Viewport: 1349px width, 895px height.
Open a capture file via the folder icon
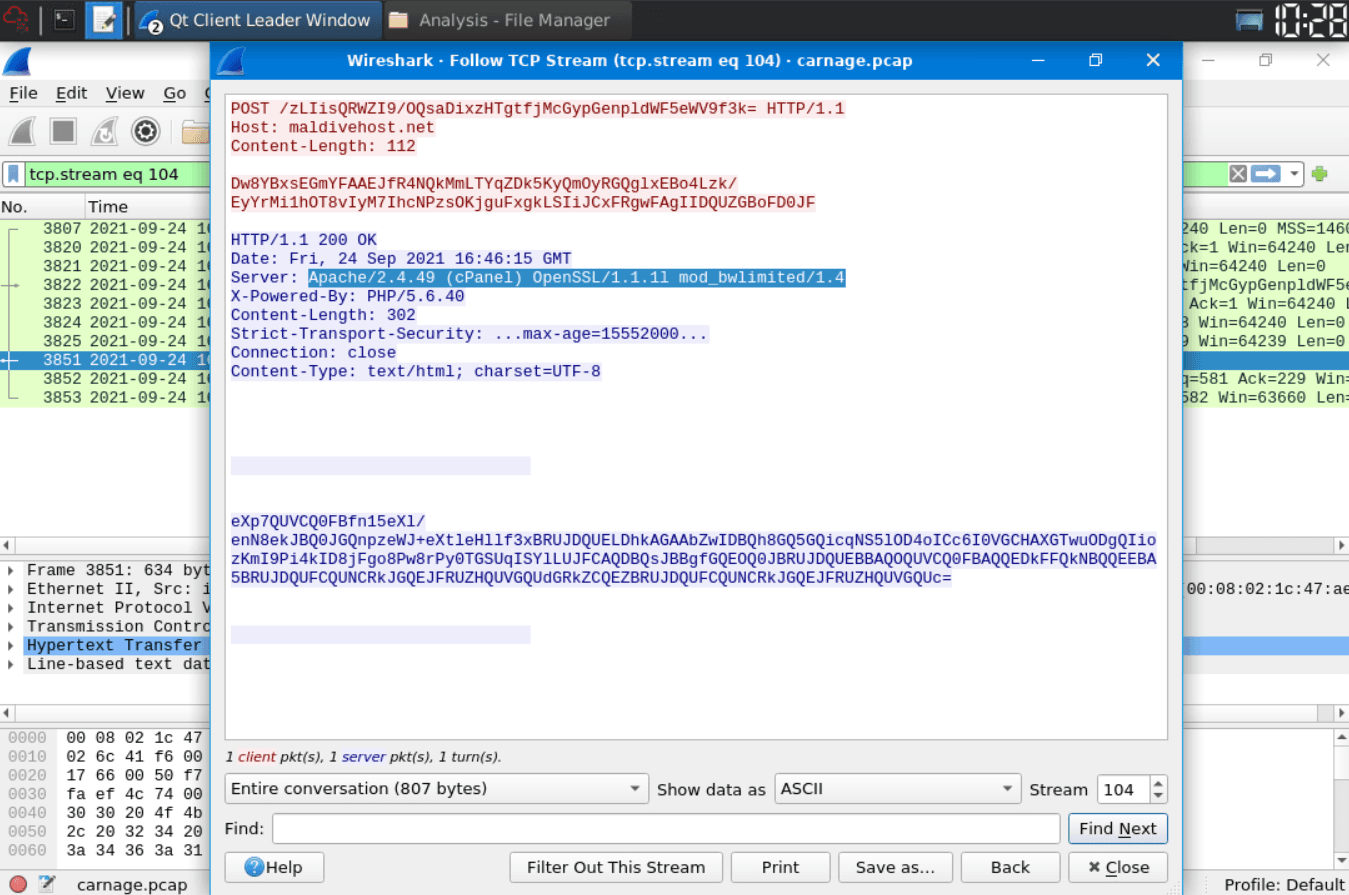point(195,131)
